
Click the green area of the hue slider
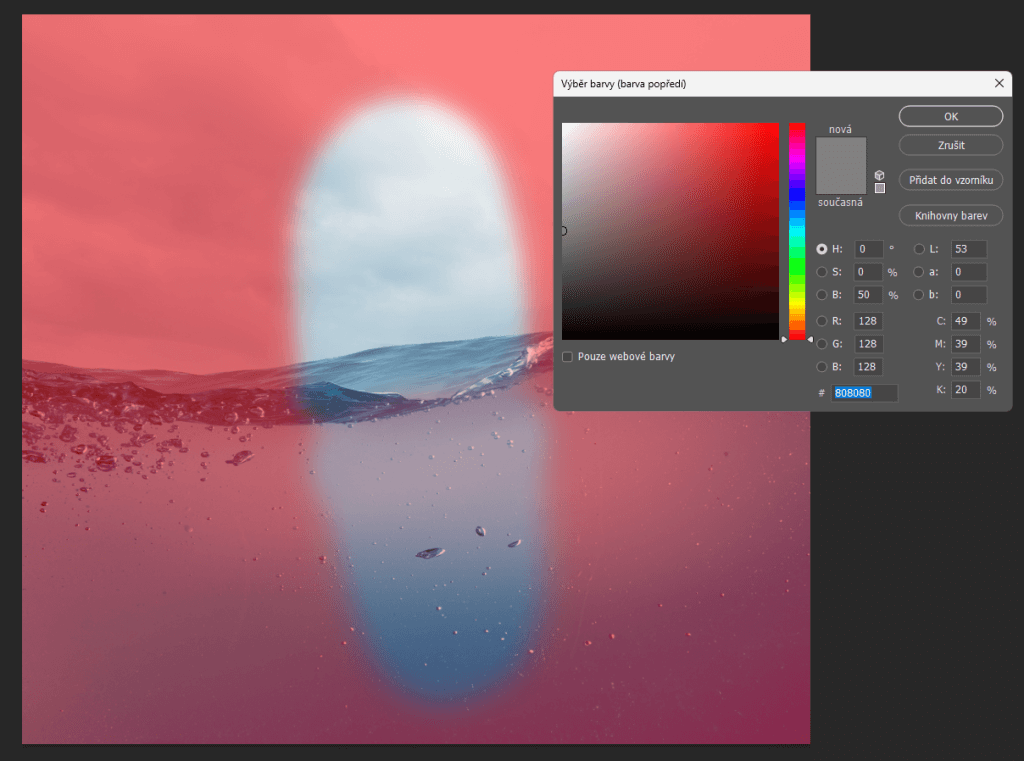(797, 265)
